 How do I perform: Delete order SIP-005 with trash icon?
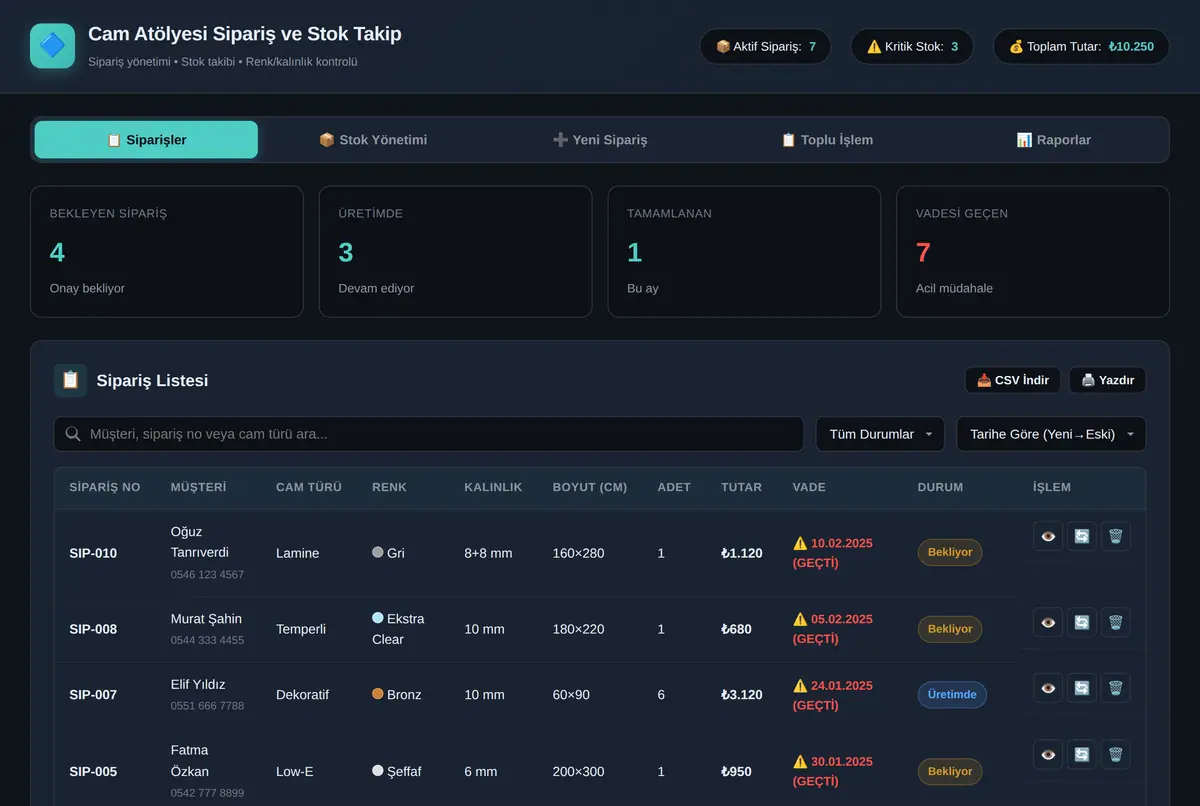(1116, 754)
